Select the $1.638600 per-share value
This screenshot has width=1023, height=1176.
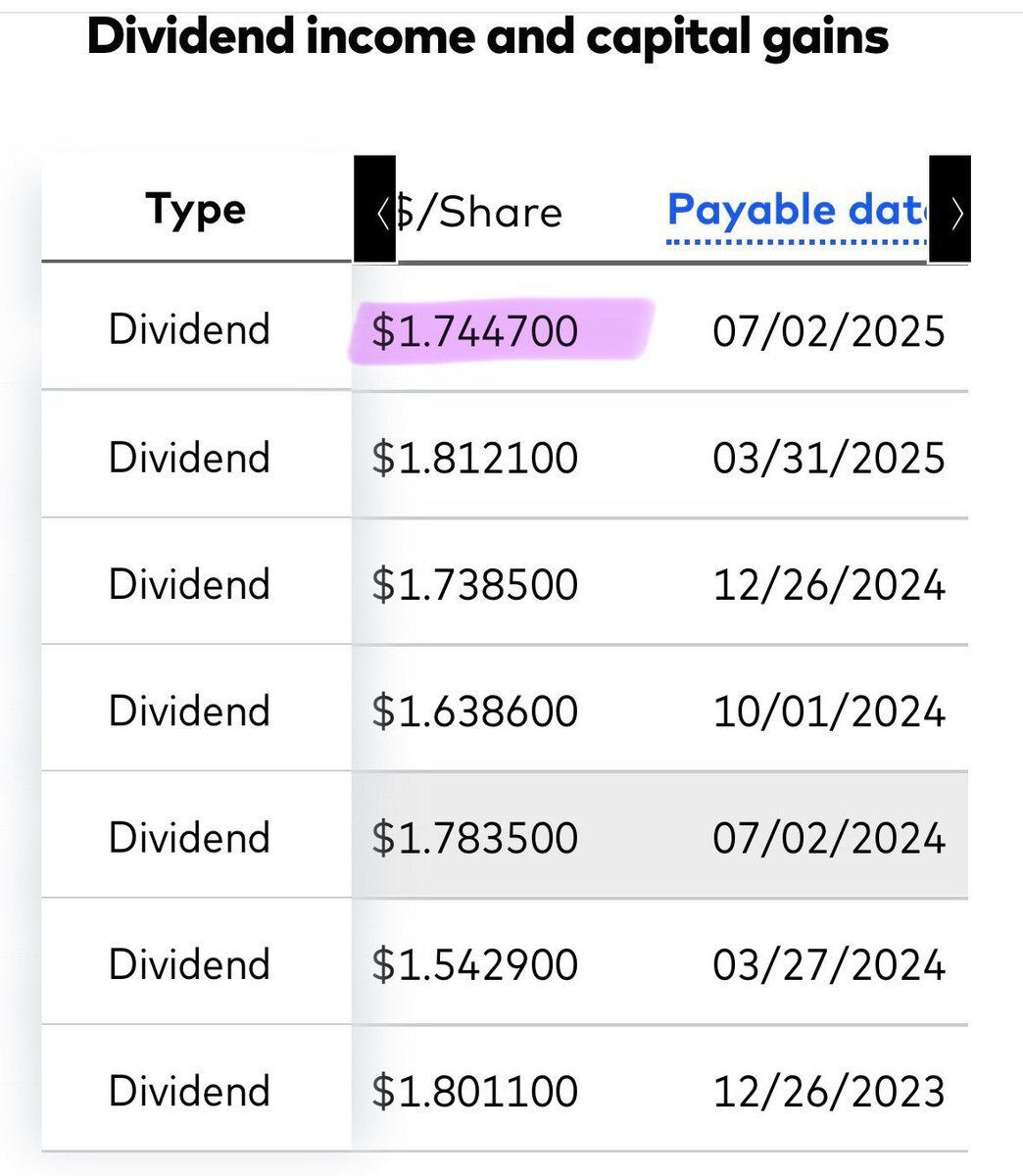pos(475,710)
